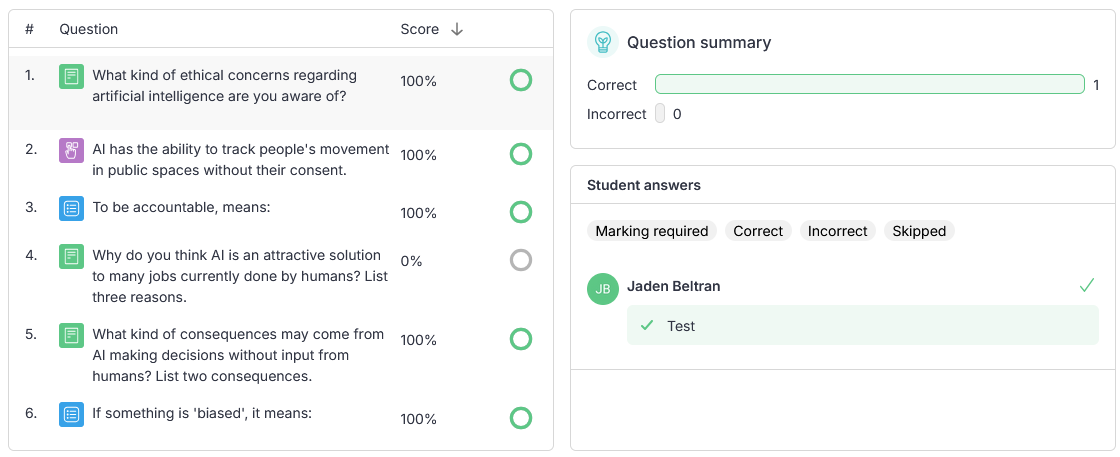Viewport: 1120px width, 457px height.
Task: Click the green Correct progress bar
Action: [x=870, y=84]
